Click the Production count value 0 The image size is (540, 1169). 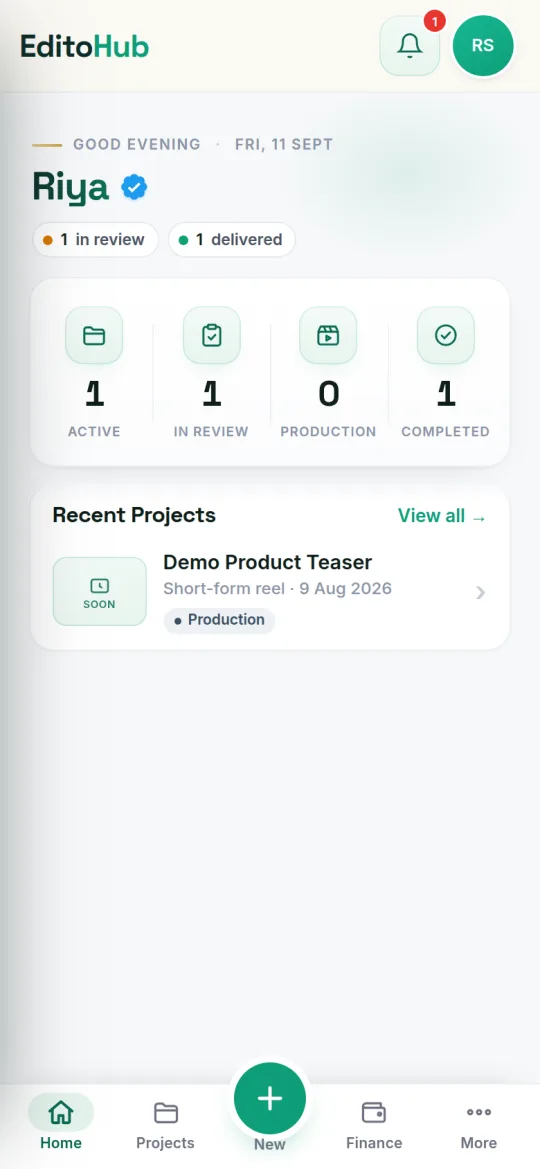(x=329, y=393)
